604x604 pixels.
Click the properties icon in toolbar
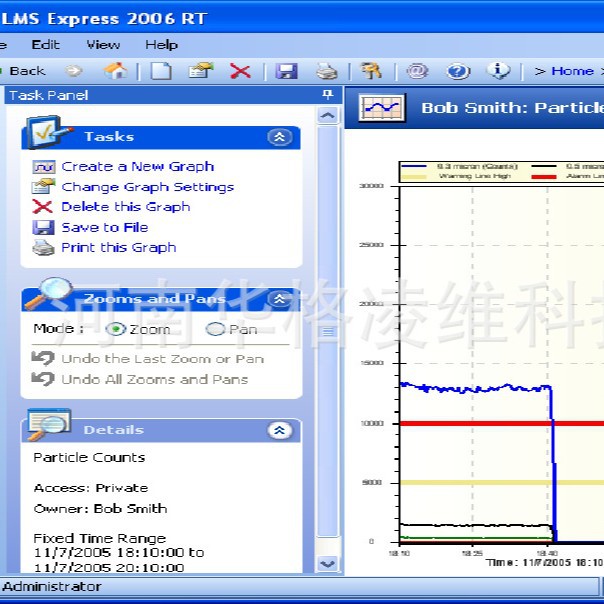click(201, 71)
